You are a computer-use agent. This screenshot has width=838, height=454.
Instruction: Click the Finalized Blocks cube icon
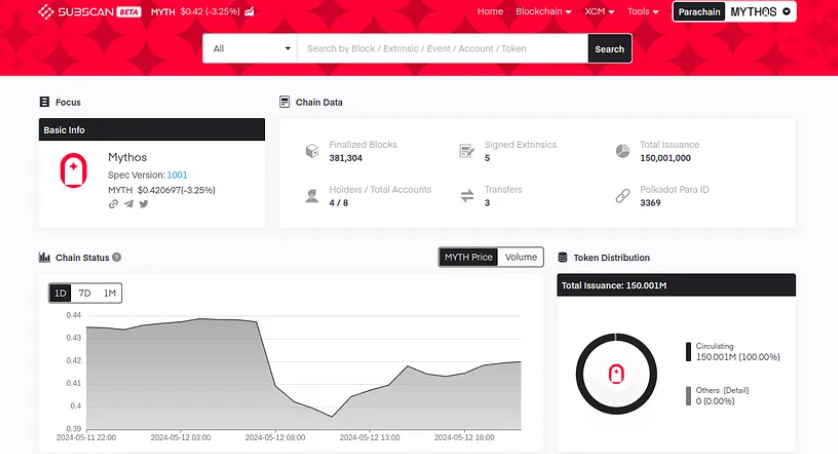[312, 151]
